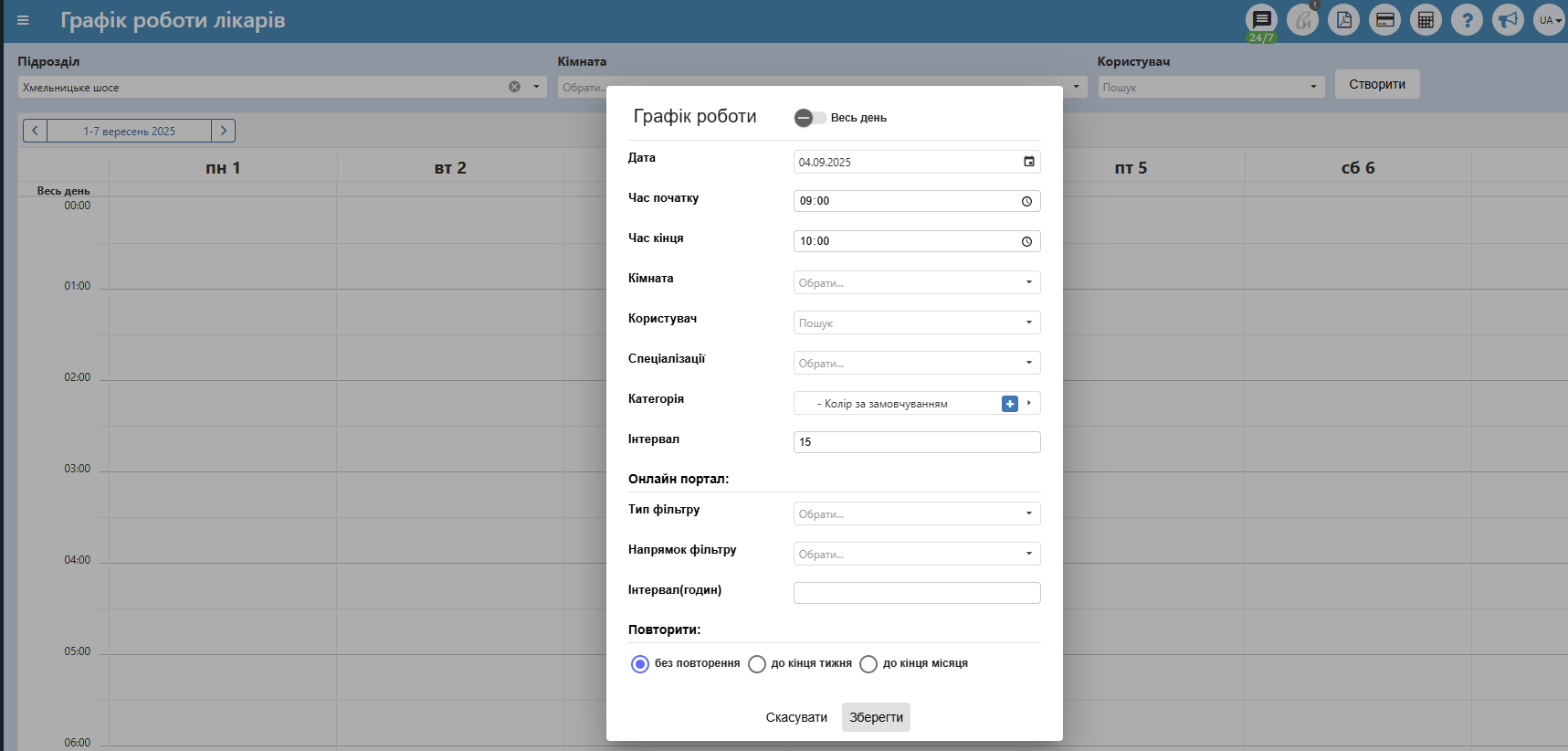This screenshot has width=1568, height=751.
Task: Click the Весь день row label in calendar
Action: coord(63,191)
